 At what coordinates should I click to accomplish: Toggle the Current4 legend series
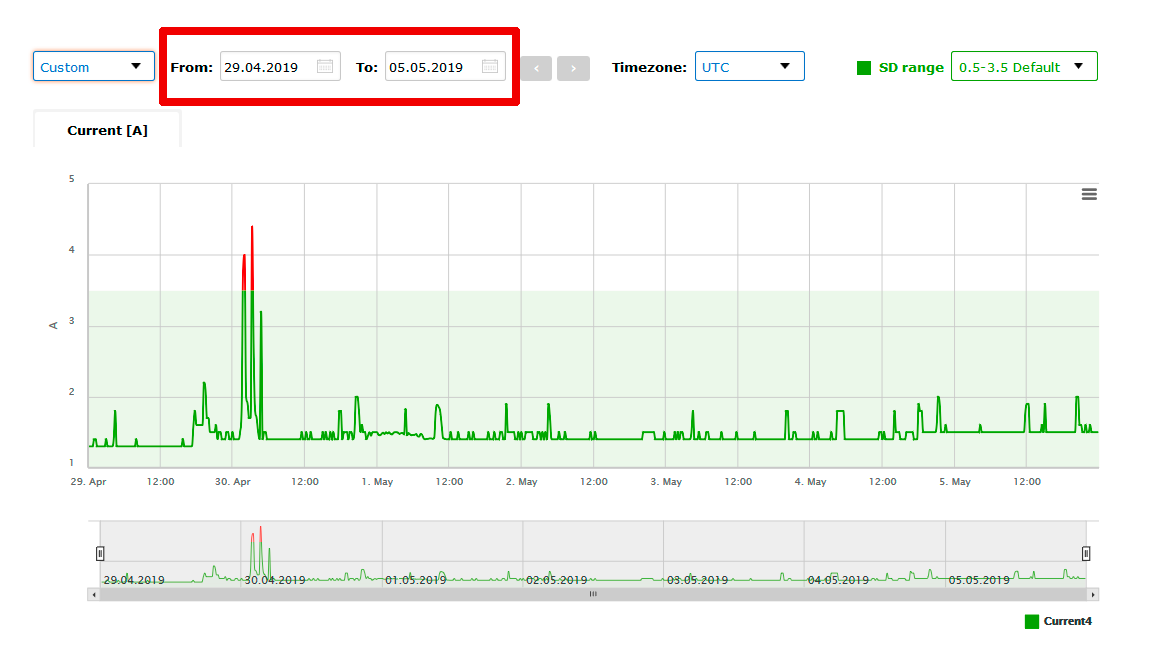(x=1067, y=621)
